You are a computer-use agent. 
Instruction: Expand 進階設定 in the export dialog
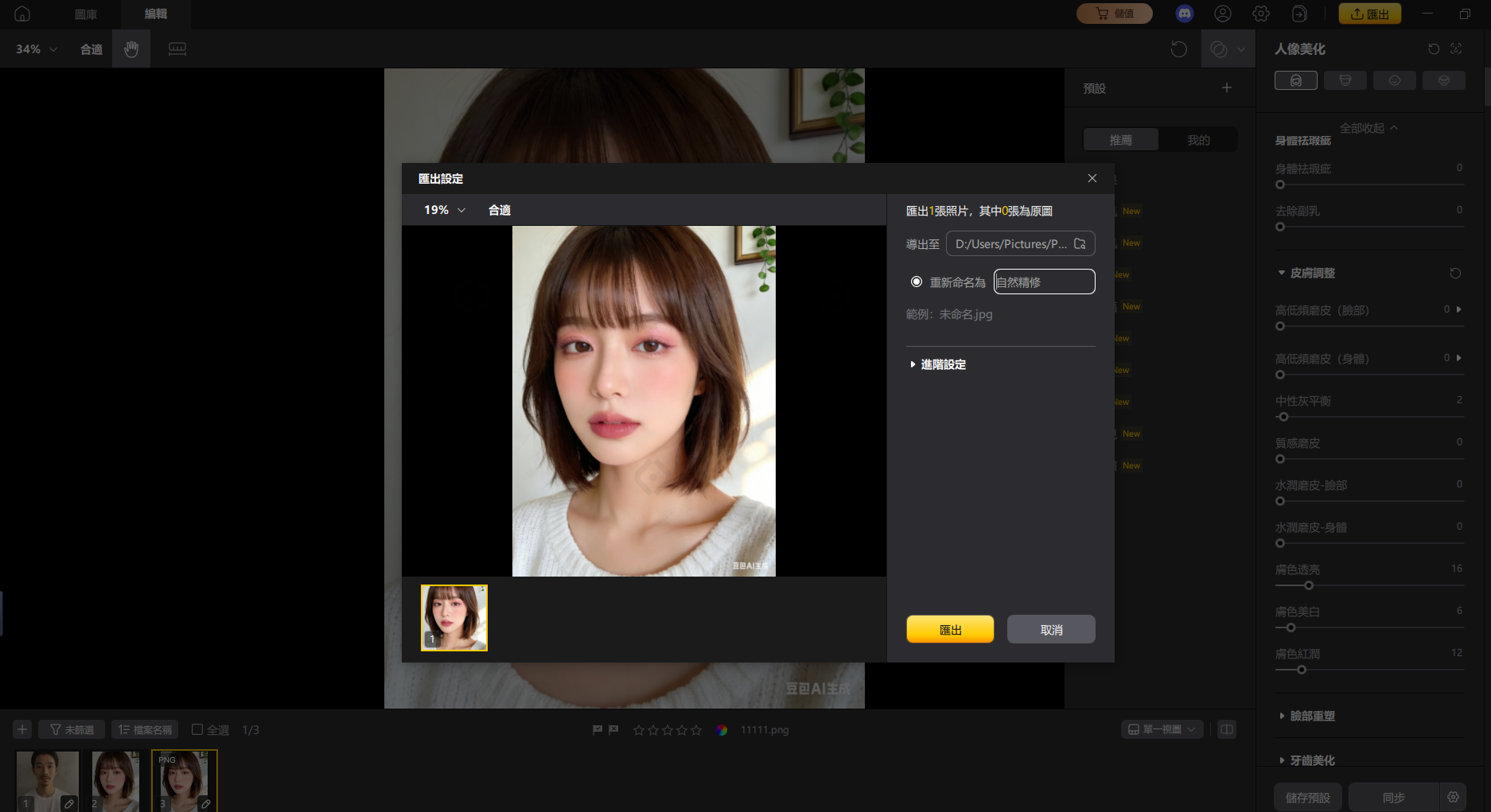click(942, 364)
